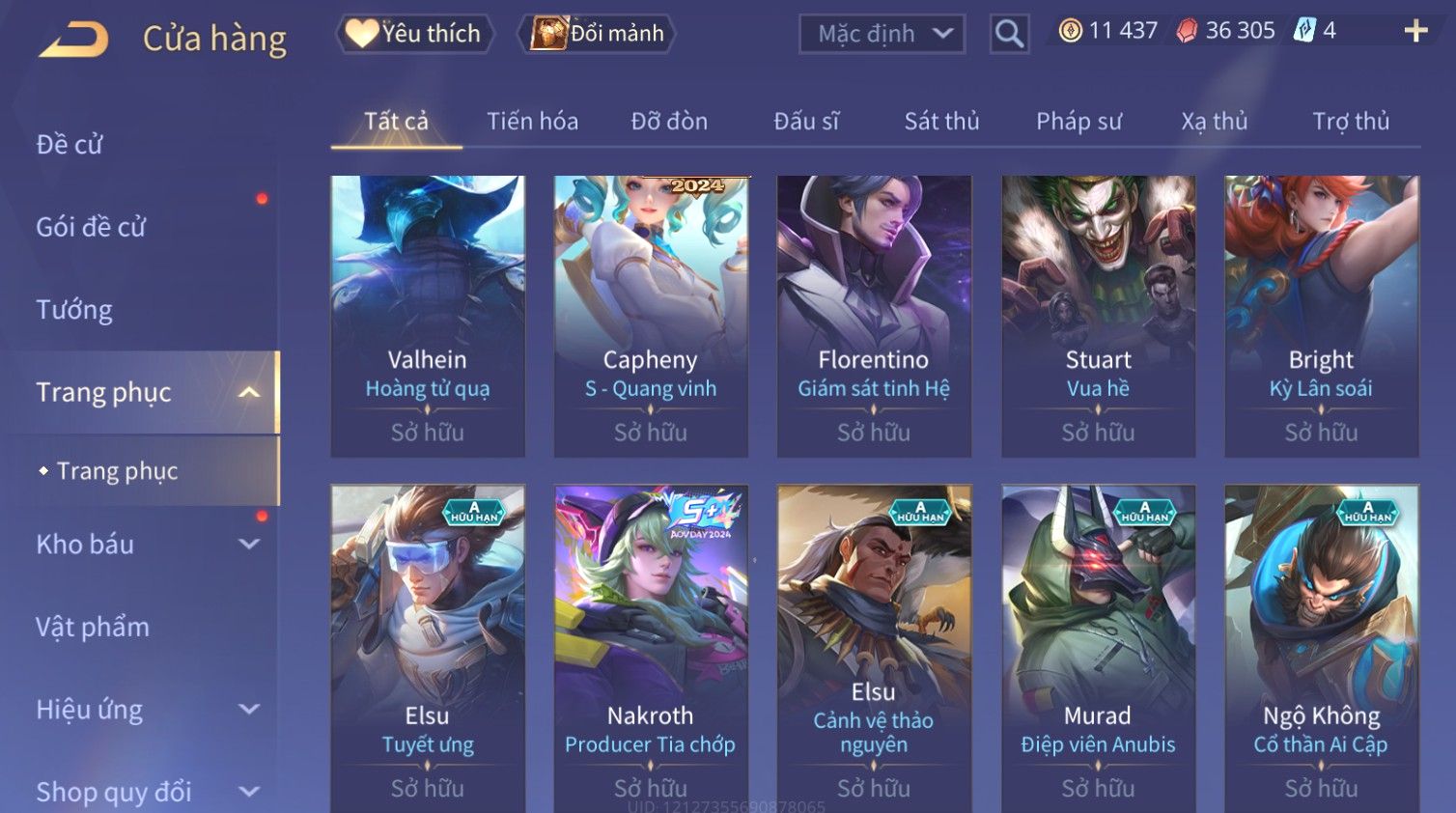Open Gói đề cử in sidebar
This screenshot has height=813, width=1456.
tap(91, 227)
